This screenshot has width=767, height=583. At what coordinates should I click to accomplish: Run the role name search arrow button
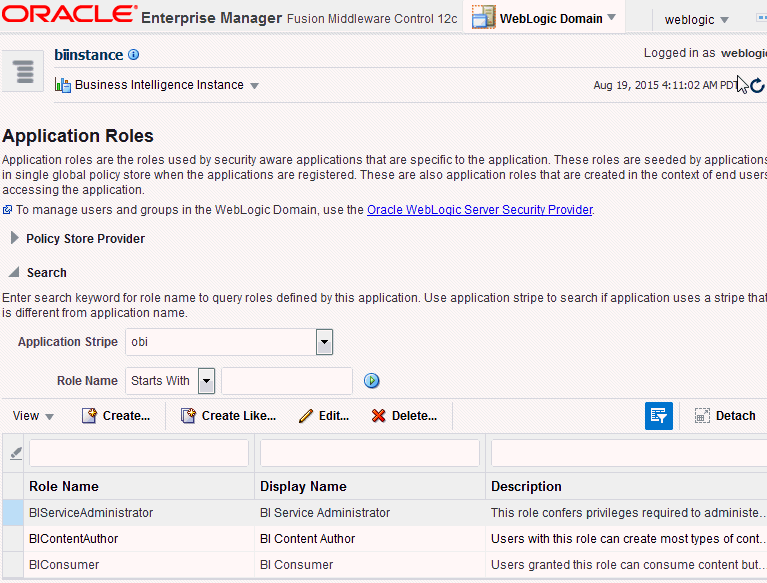point(372,381)
